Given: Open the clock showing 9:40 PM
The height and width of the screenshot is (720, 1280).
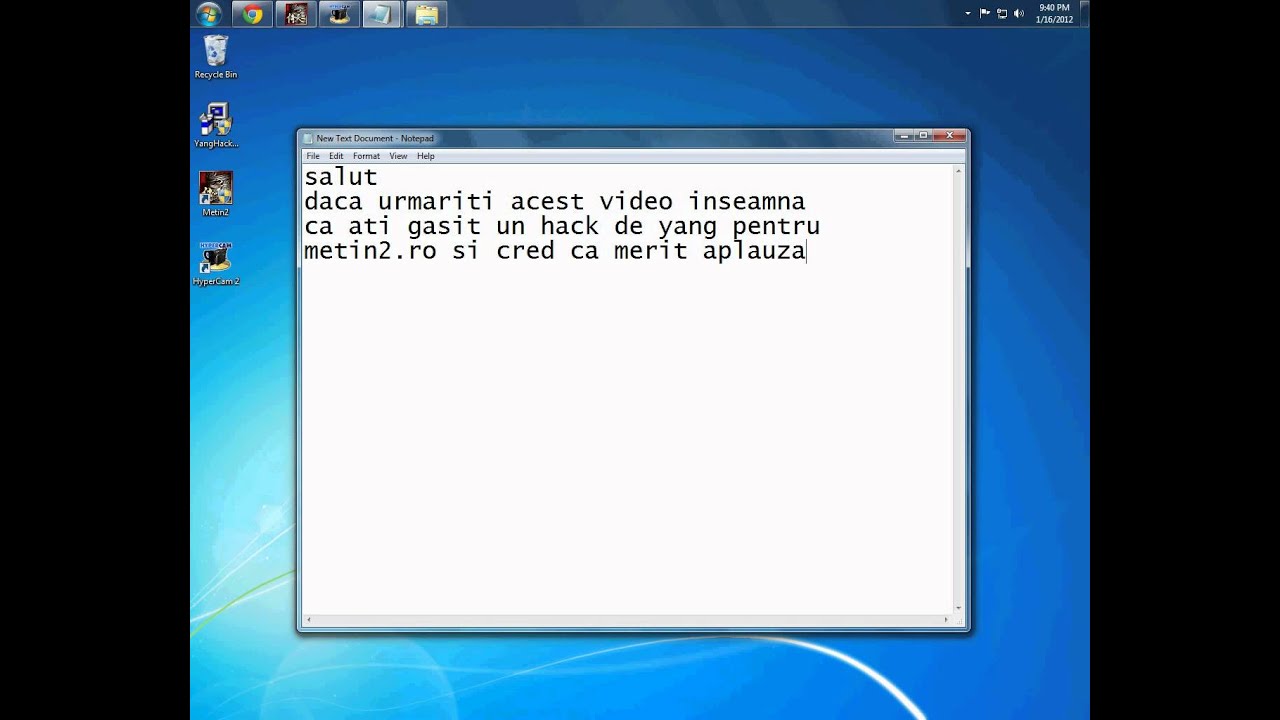Looking at the screenshot, I should click(x=1054, y=14).
